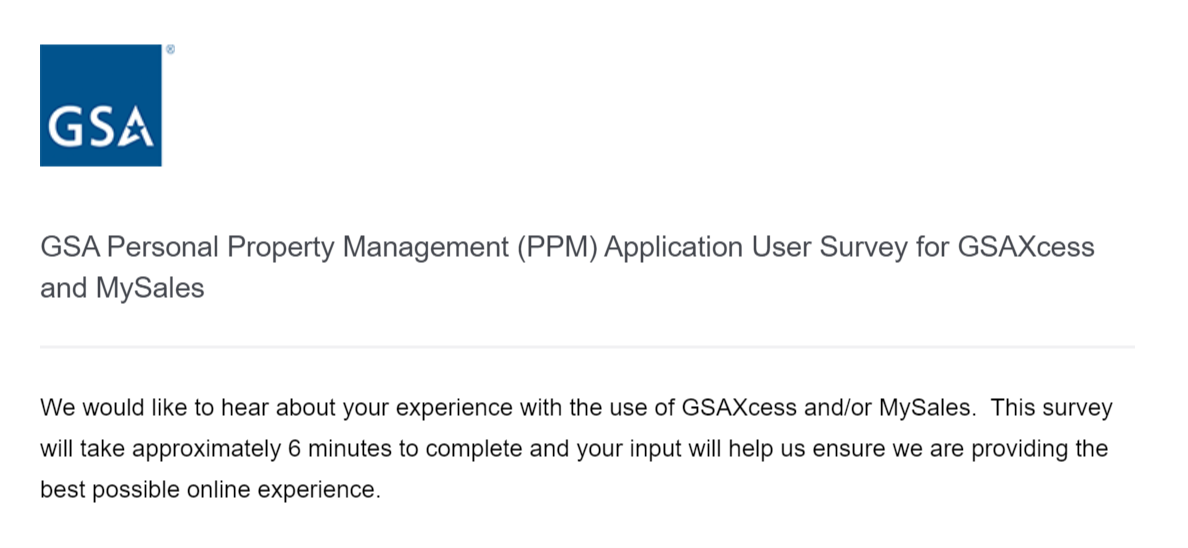This screenshot has height=548, width=1188.
Task: Click "(PPM)" in the survey heading
Action: click(557, 247)
